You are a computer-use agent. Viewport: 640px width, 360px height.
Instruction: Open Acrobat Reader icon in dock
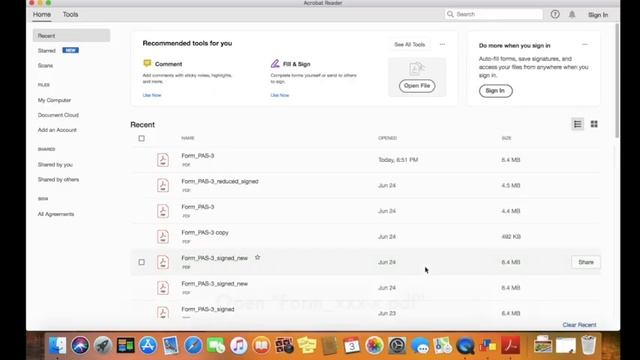point(510,346)
